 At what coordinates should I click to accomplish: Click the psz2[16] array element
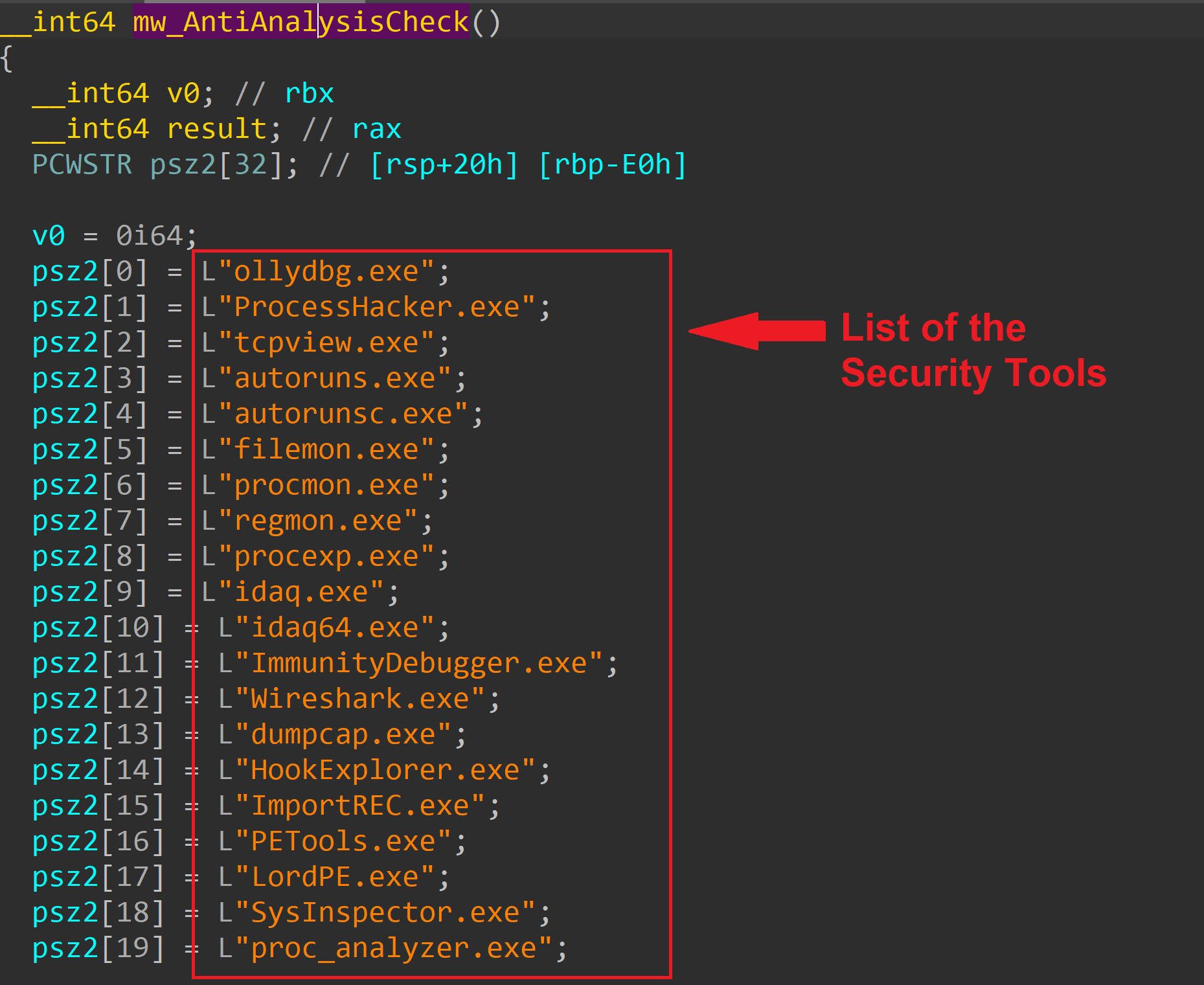(x=99, y=841)
